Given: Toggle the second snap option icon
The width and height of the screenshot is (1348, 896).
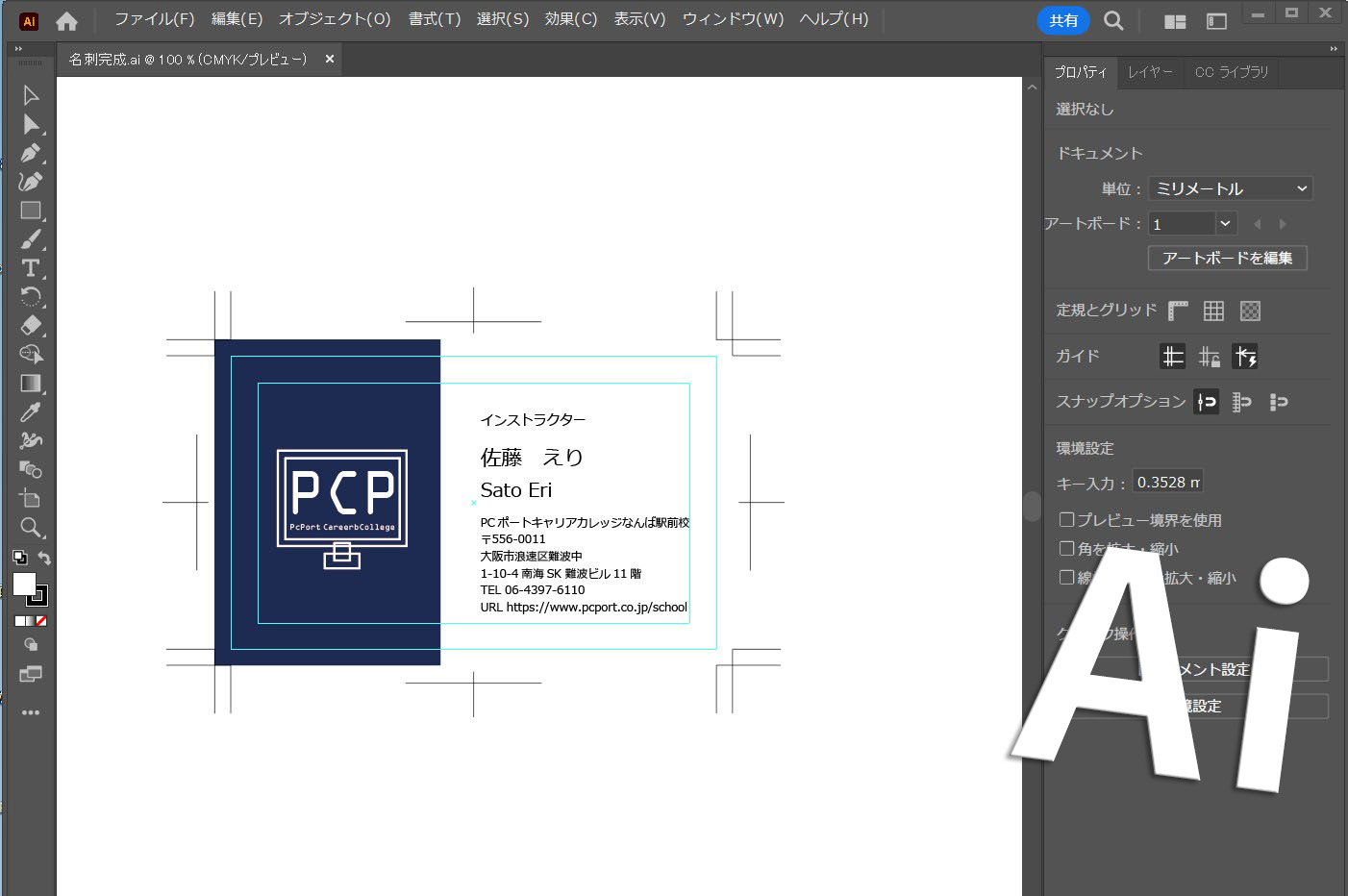Looking at the screenshot, I should pyautogui.click(x=1242, y=402).
